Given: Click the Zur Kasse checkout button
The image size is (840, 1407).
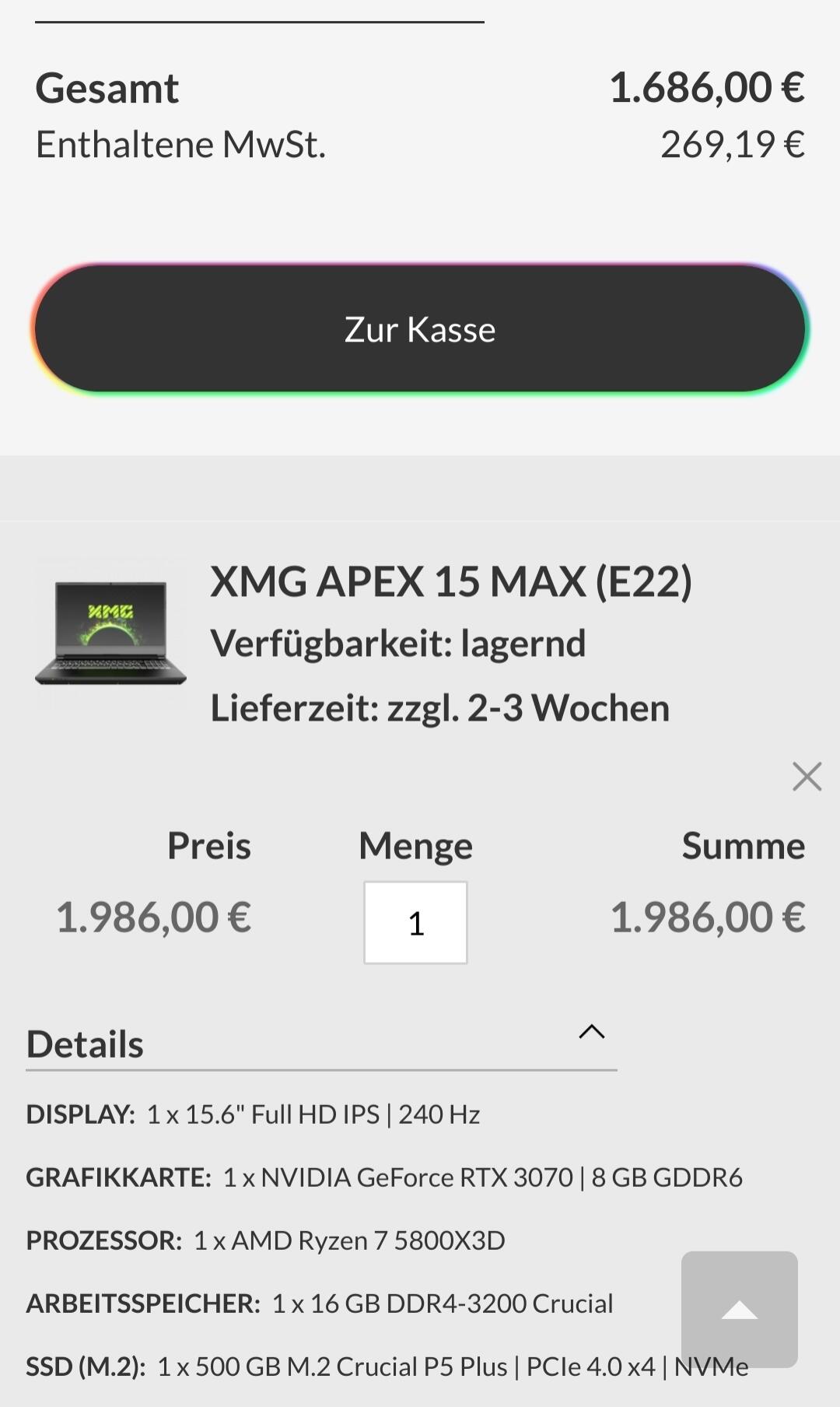Looking at the screenshot, I should click(x=420, y=329).
